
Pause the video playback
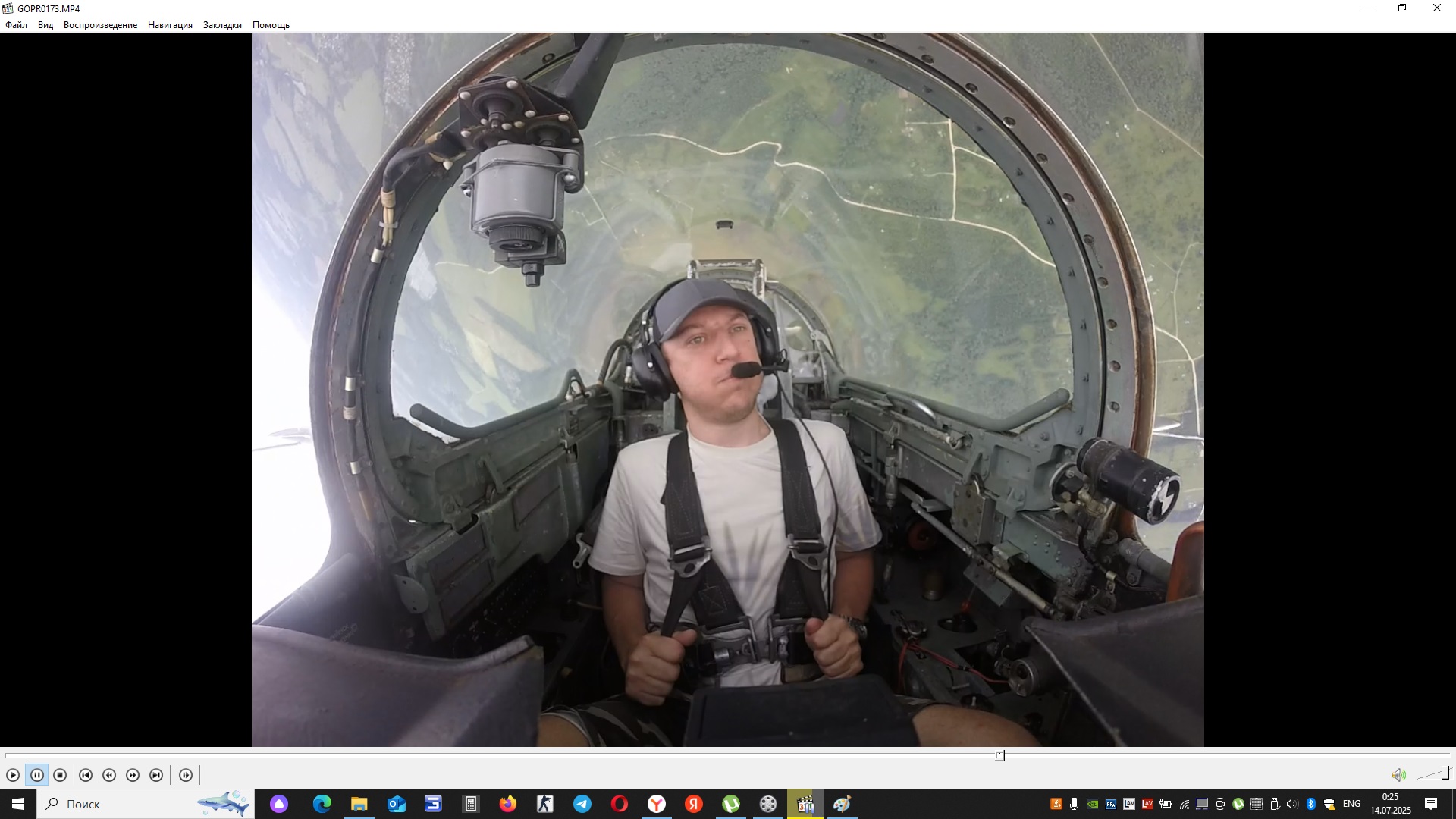[37, 775]
